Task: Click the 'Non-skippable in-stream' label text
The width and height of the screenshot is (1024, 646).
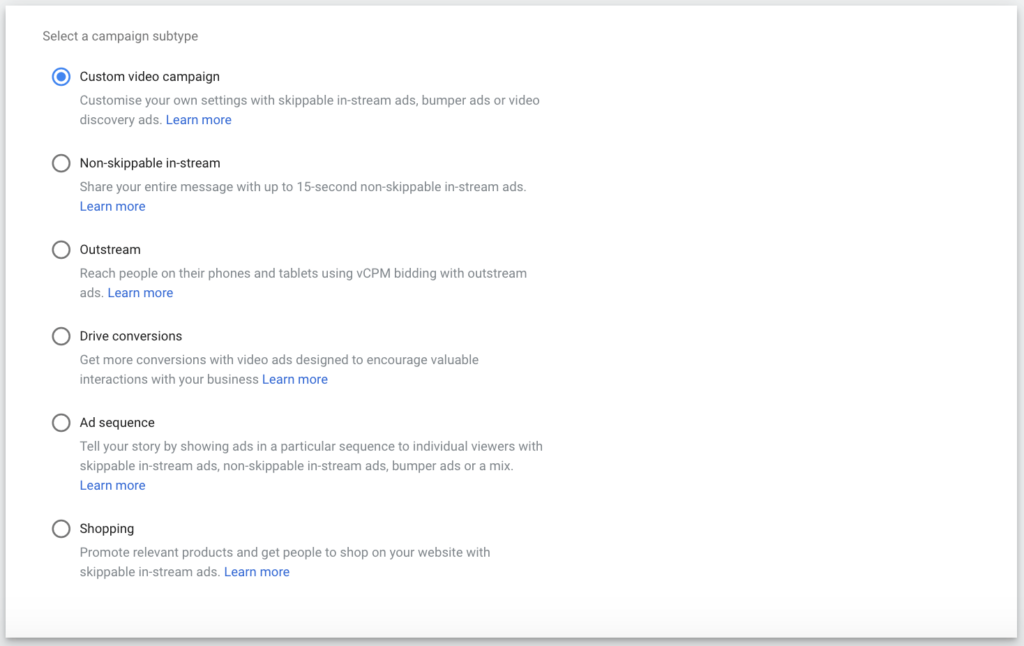Action: pyautogui.click(x=150, y=163)
